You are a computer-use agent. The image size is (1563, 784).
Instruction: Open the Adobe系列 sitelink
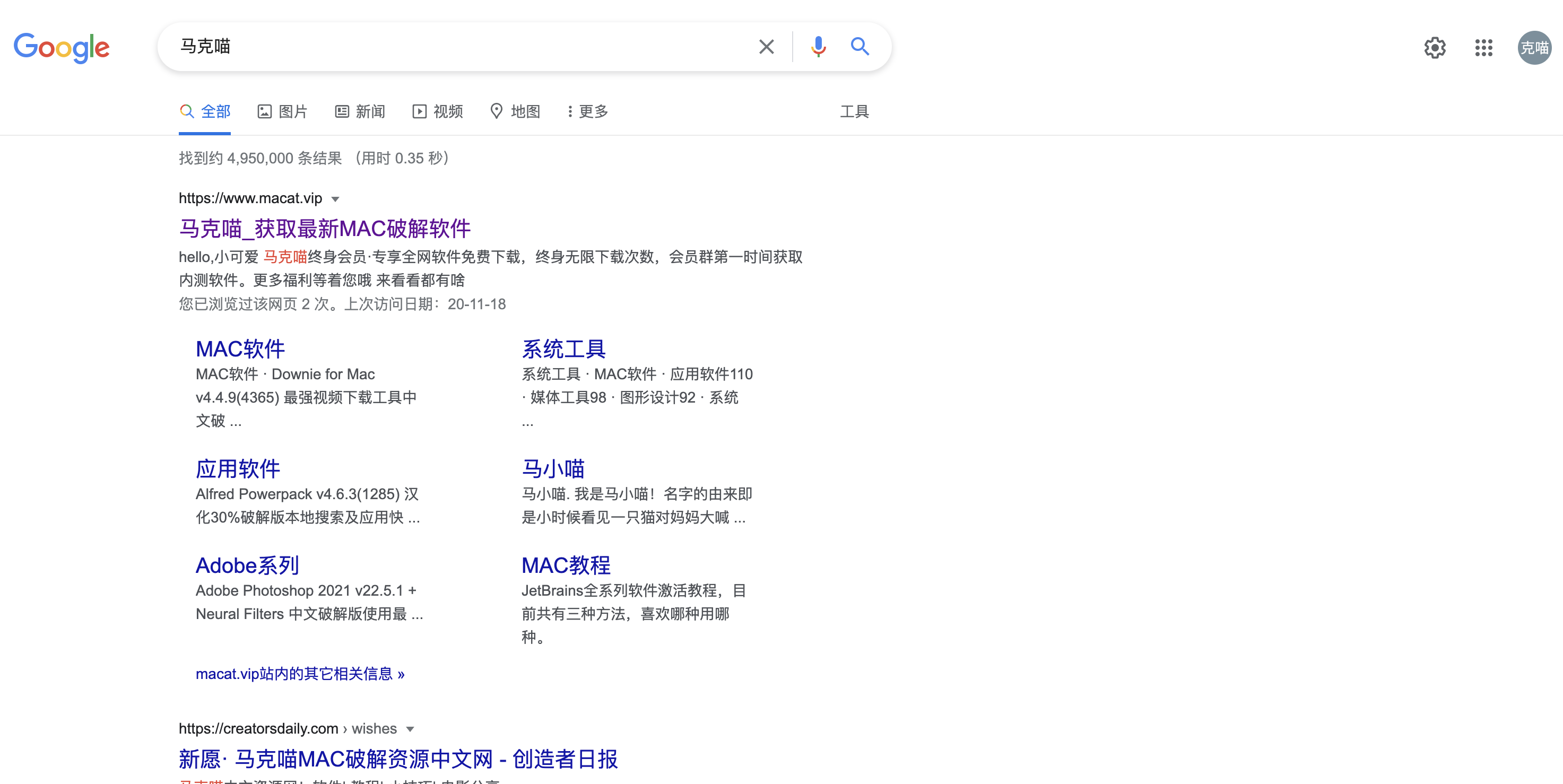point(248,565)
